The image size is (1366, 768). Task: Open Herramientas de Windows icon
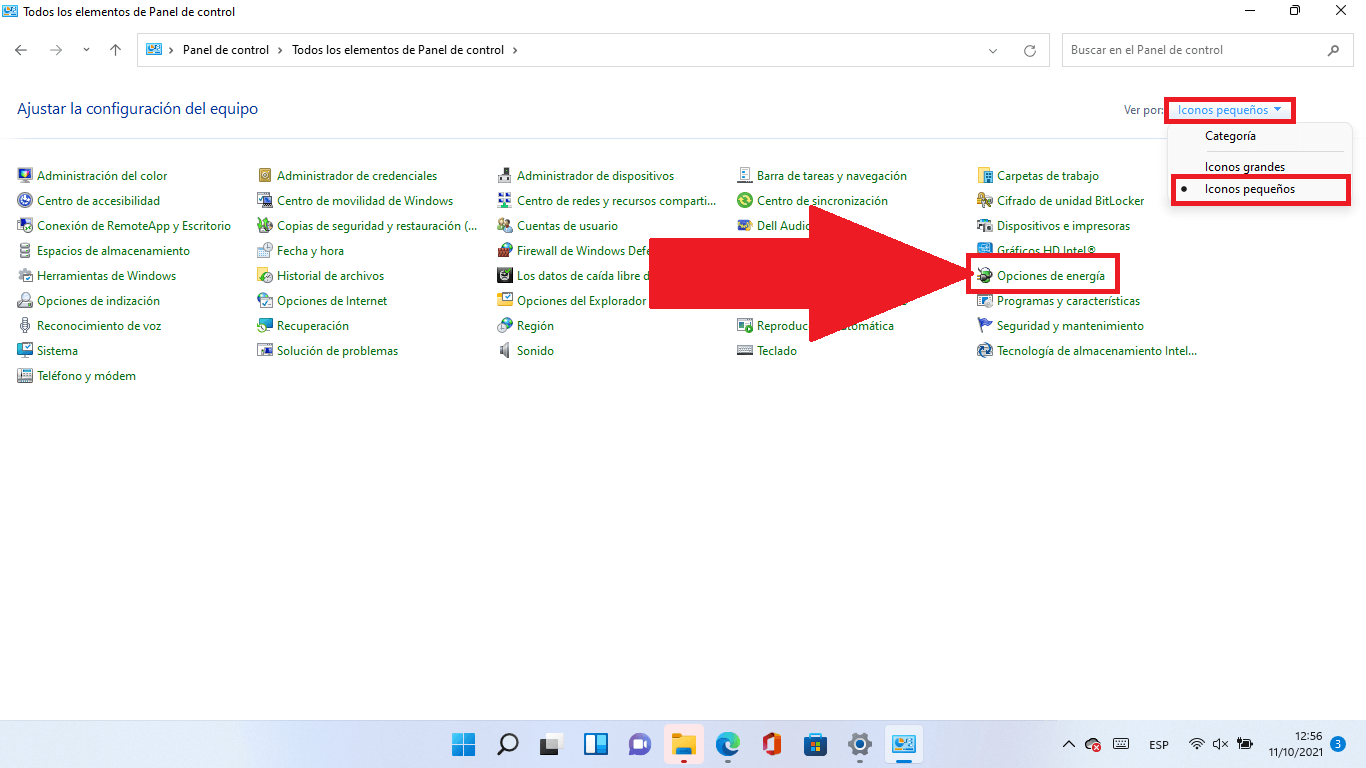[x=25, y=276]
